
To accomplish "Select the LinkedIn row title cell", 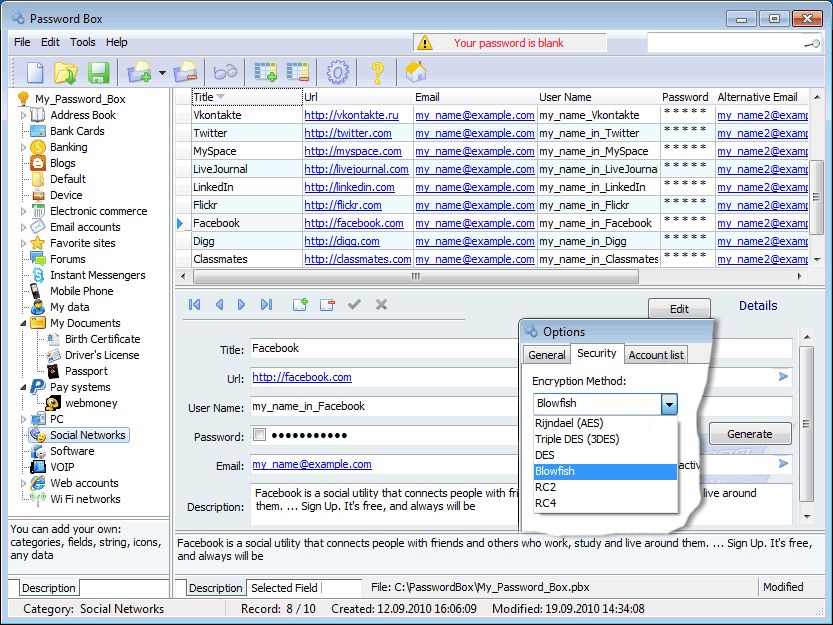I will tap(246, 187).
